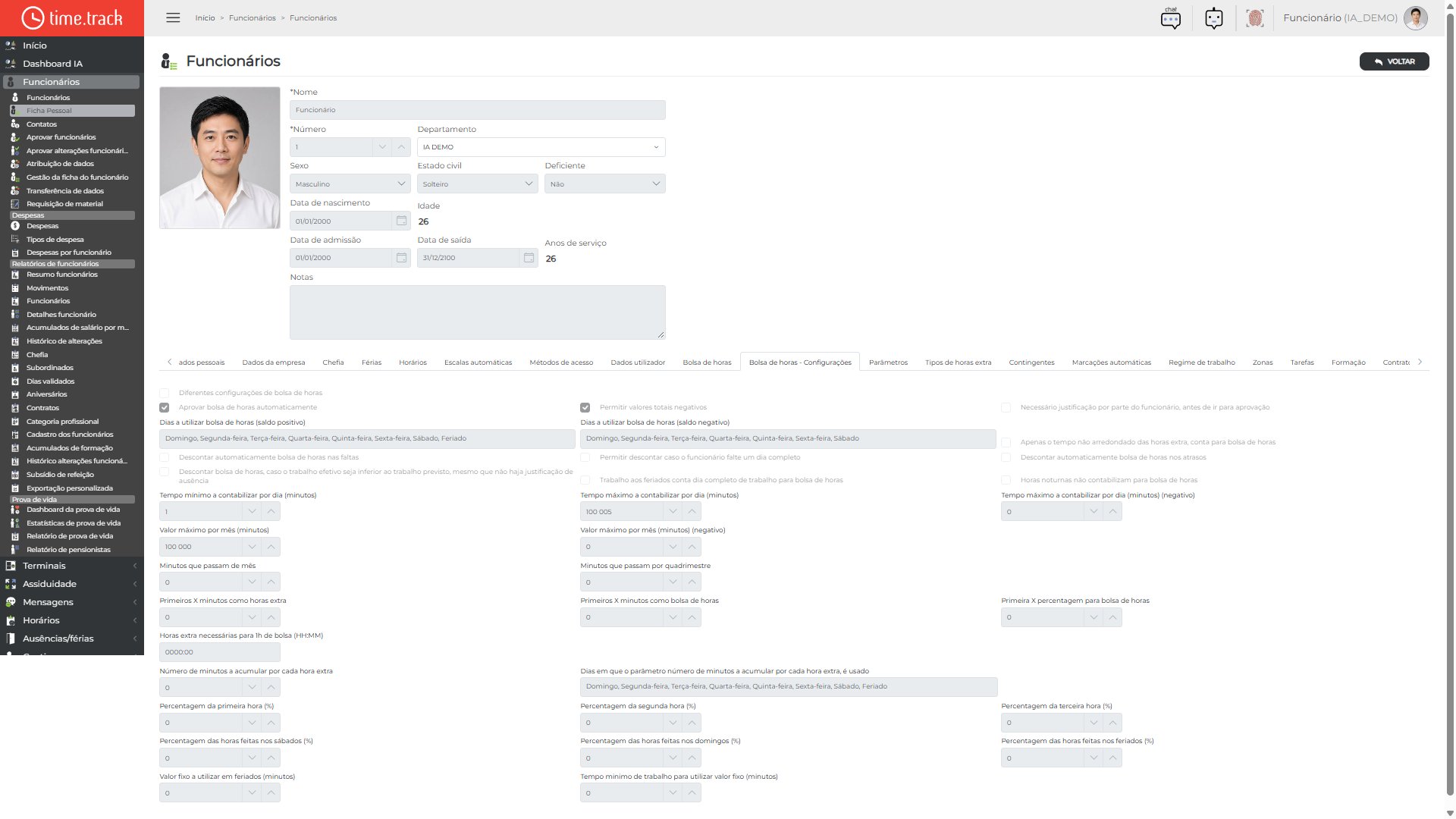Toggle the hamburger menu icon
The width and height of the screenshot is (1456, 819).
click(x=173, y=17)
